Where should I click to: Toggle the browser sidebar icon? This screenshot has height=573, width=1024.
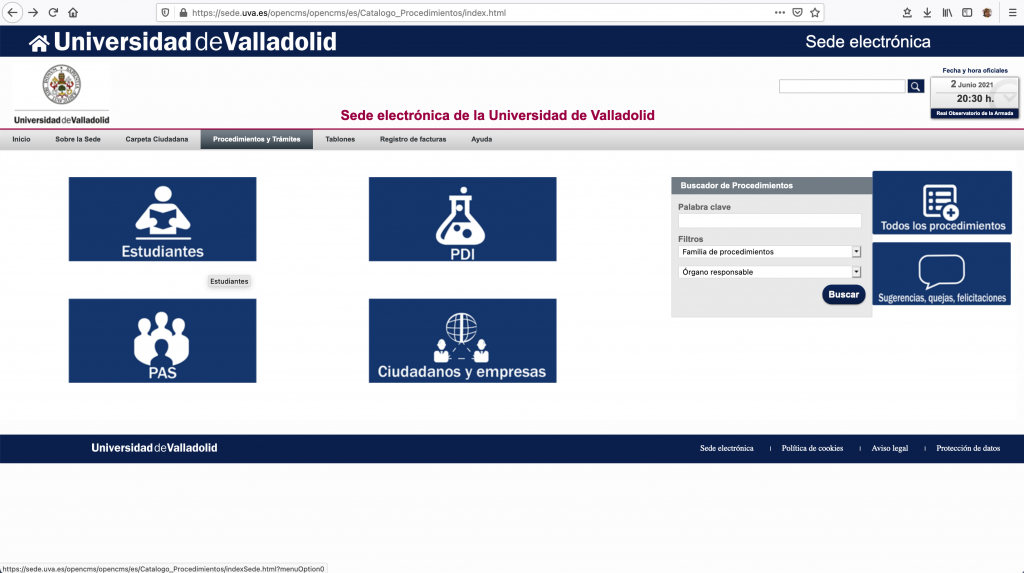click(967, 12)
